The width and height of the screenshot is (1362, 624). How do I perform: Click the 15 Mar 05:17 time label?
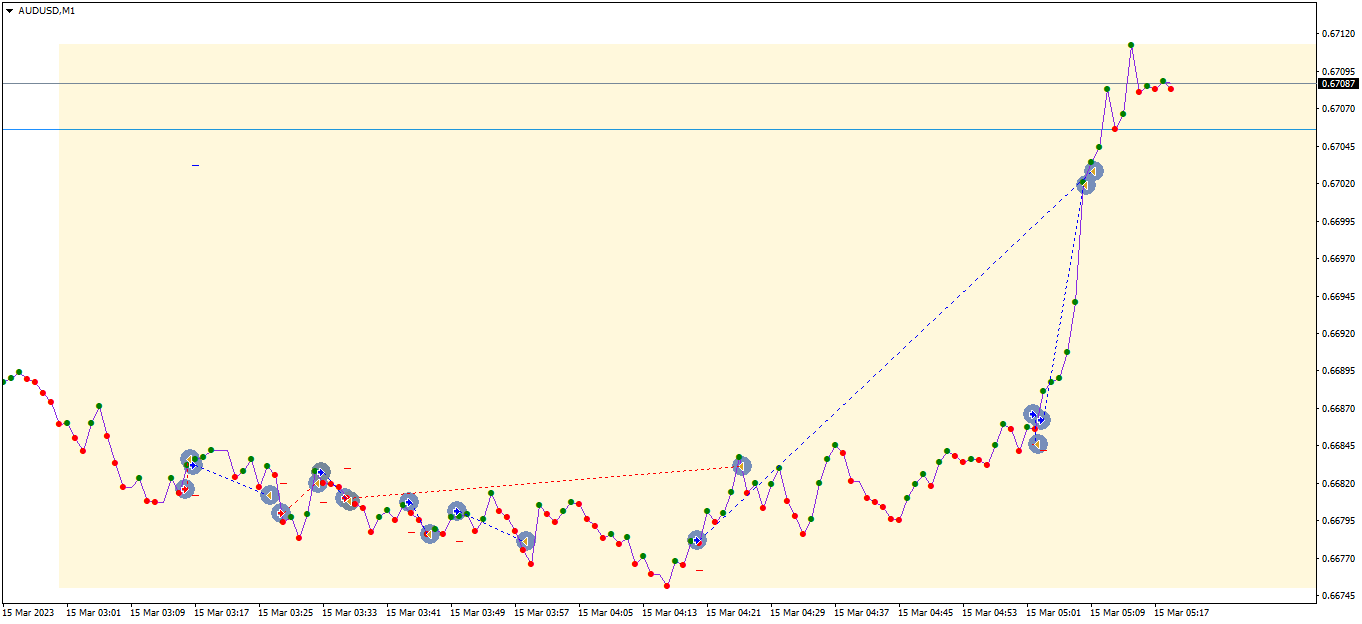tap(1181, 612)
